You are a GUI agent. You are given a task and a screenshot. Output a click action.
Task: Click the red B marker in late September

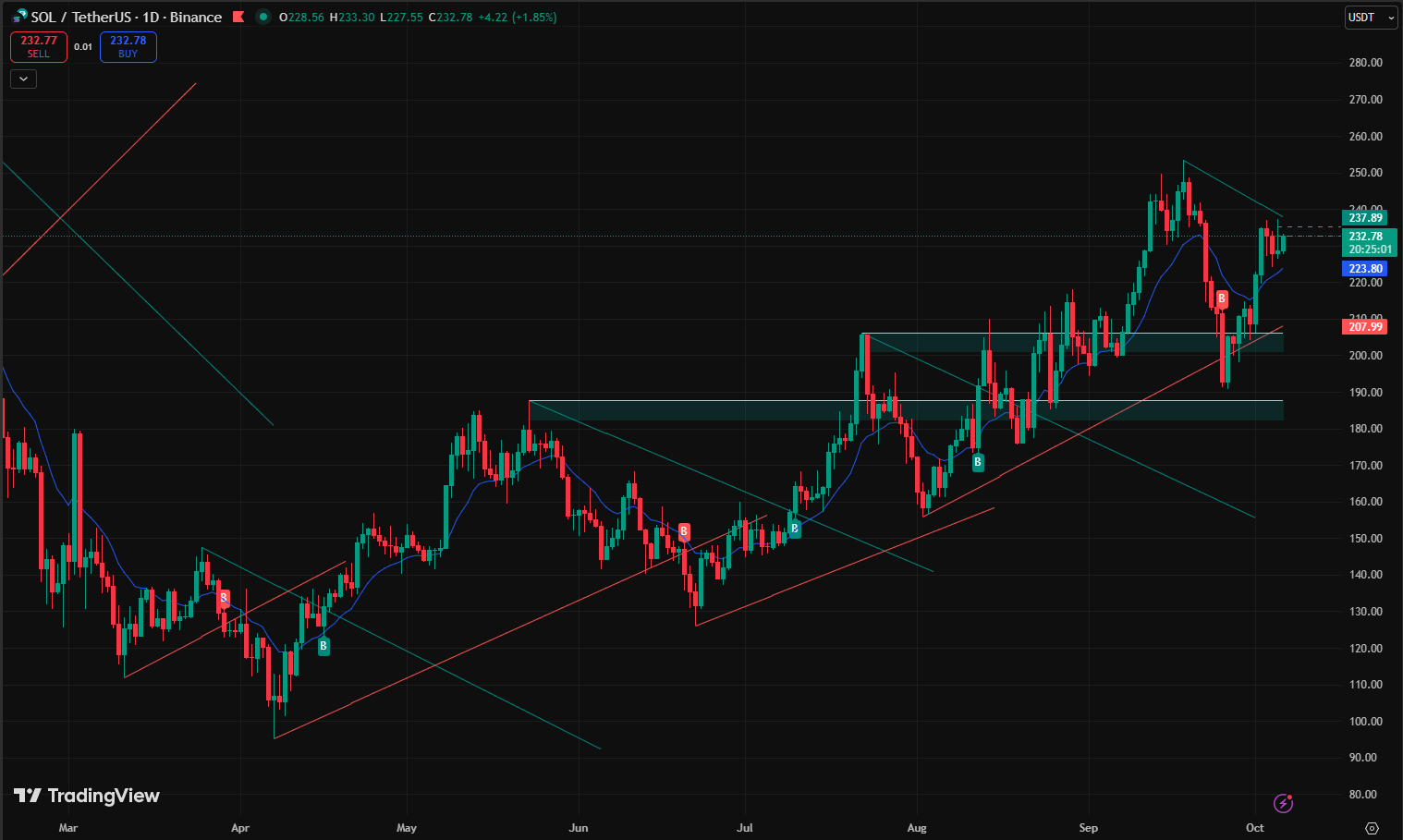click(x=1222, y=298)
